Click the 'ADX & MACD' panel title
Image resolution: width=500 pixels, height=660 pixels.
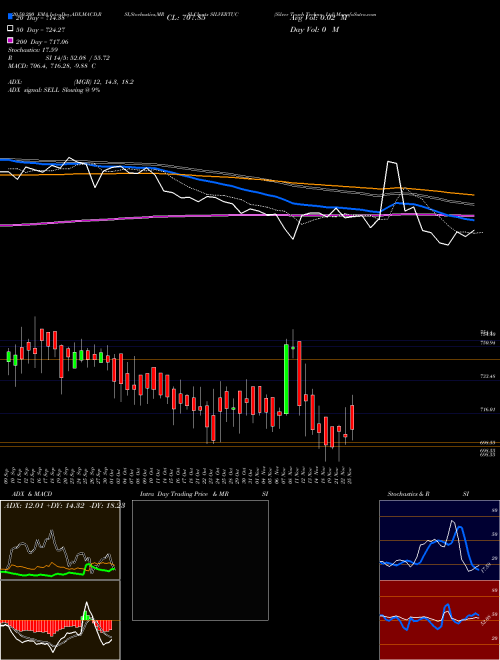pyautogui.click(x=32, y=494)
